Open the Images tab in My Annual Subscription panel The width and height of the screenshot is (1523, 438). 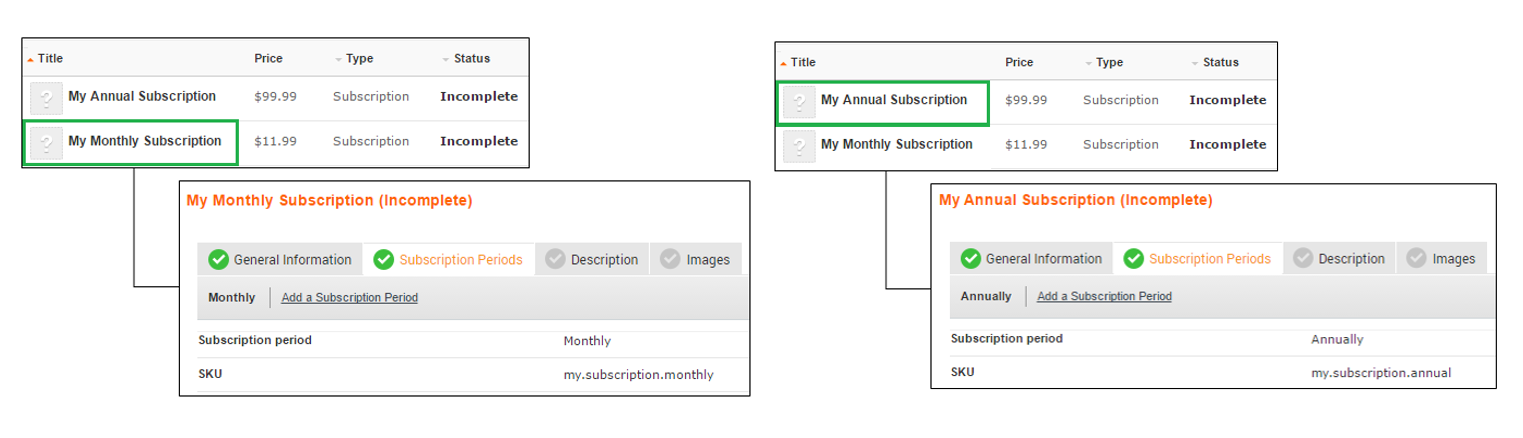pos(1453,259)
